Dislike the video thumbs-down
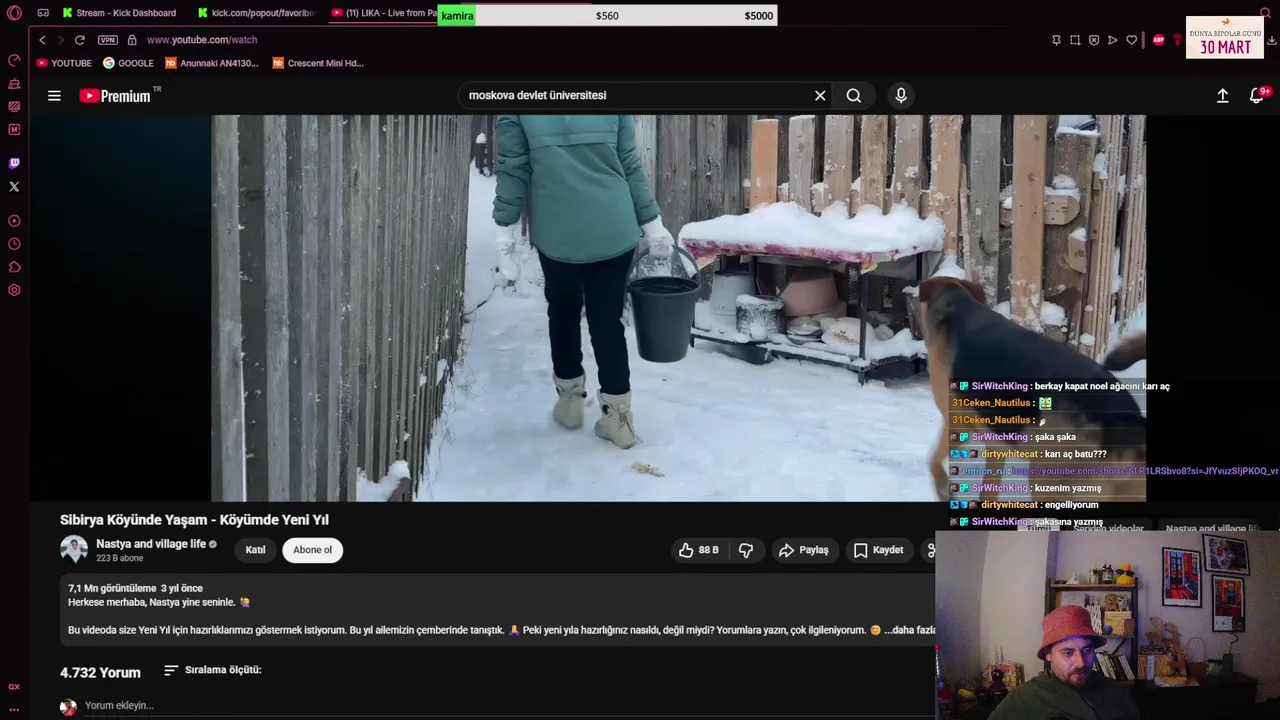Viewport: 1280px width, 720px height. pos(746,550)
